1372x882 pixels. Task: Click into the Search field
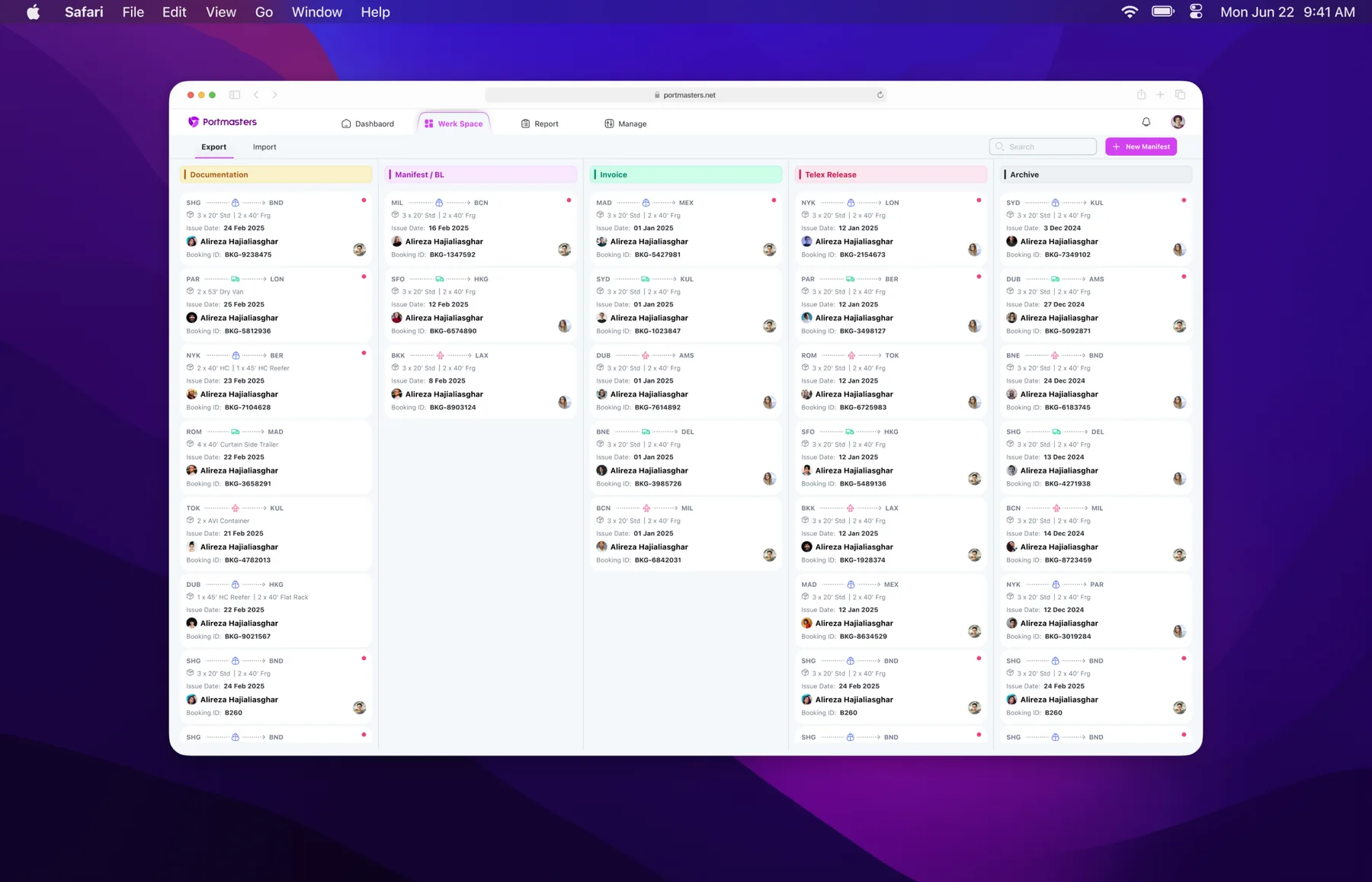[1043, 146]
